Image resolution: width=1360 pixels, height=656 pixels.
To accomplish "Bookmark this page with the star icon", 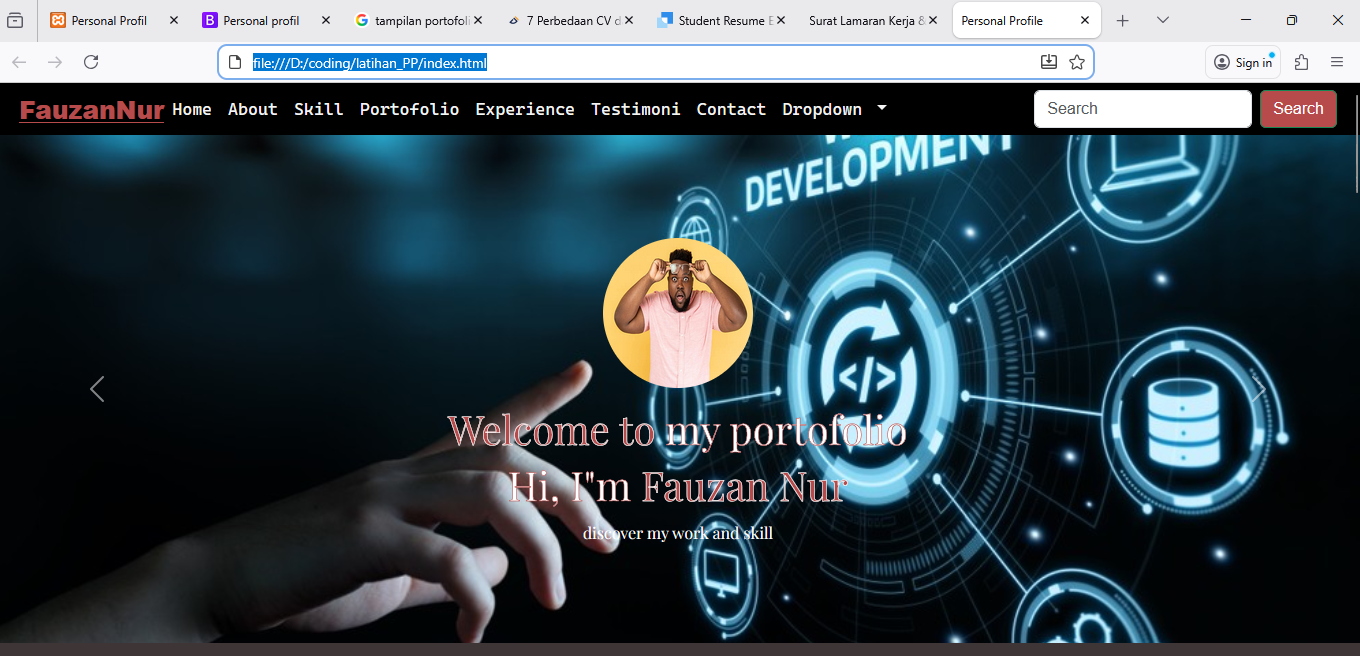I will 1077,62.
